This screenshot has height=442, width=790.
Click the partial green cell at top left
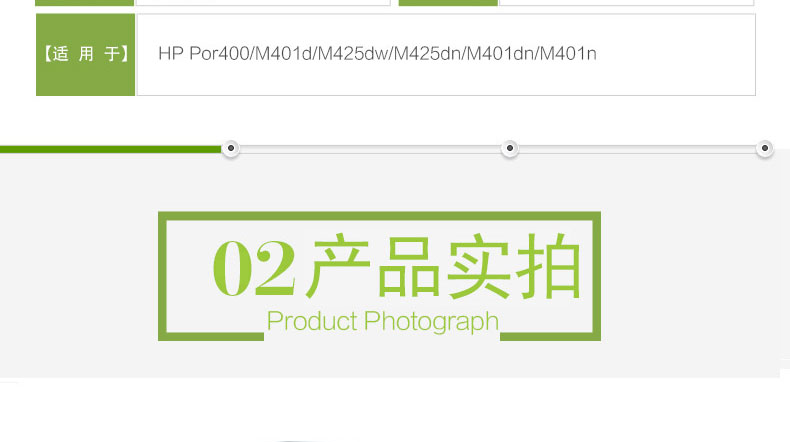click(x=85, y=3)
